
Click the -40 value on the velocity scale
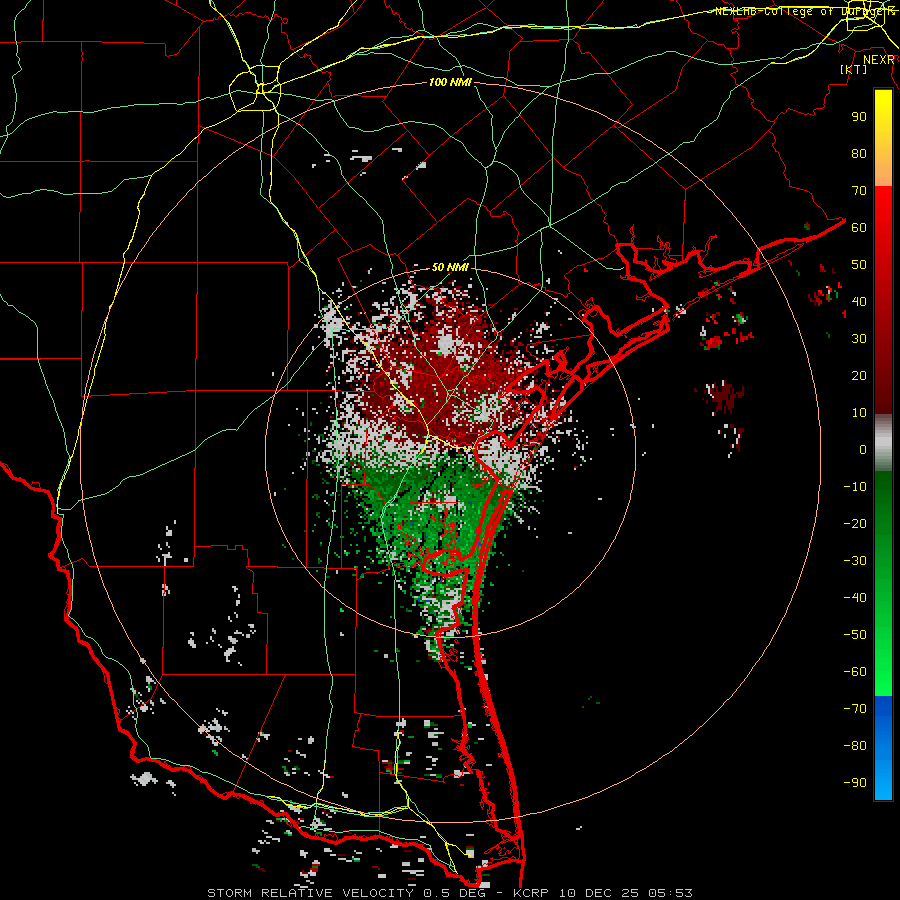(x=855, y=598)
